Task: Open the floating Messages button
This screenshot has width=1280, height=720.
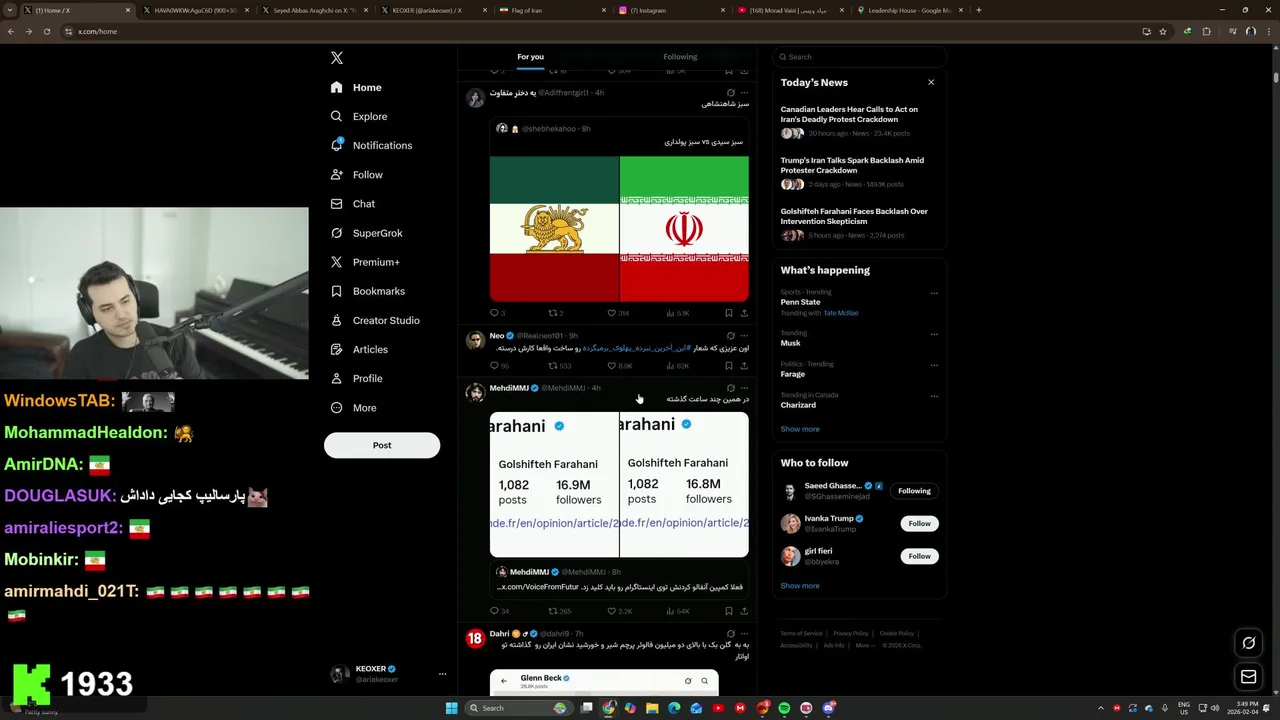Action: tap(1248, 677)
